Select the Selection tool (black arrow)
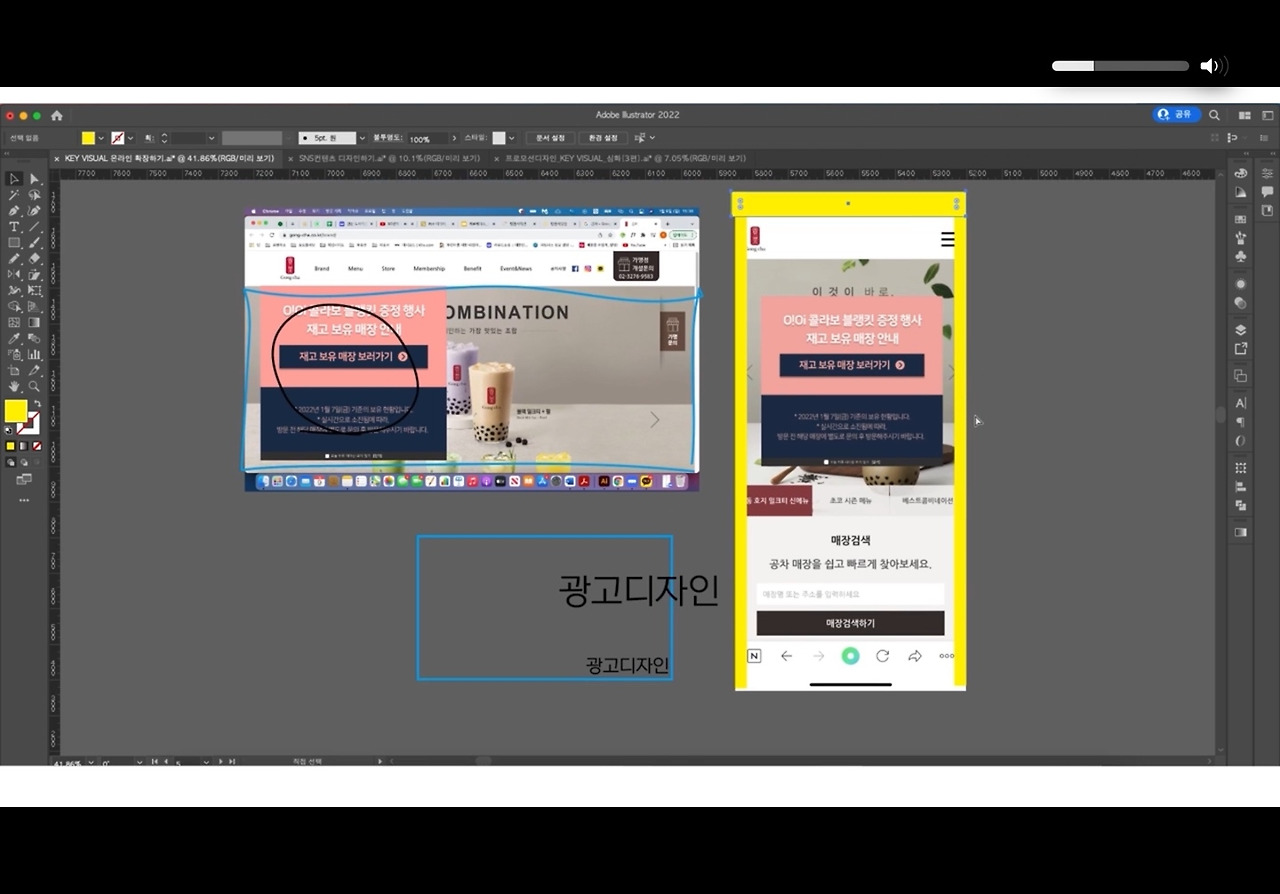The width and height of the screenshot is (1280, 894). (14, 179)
